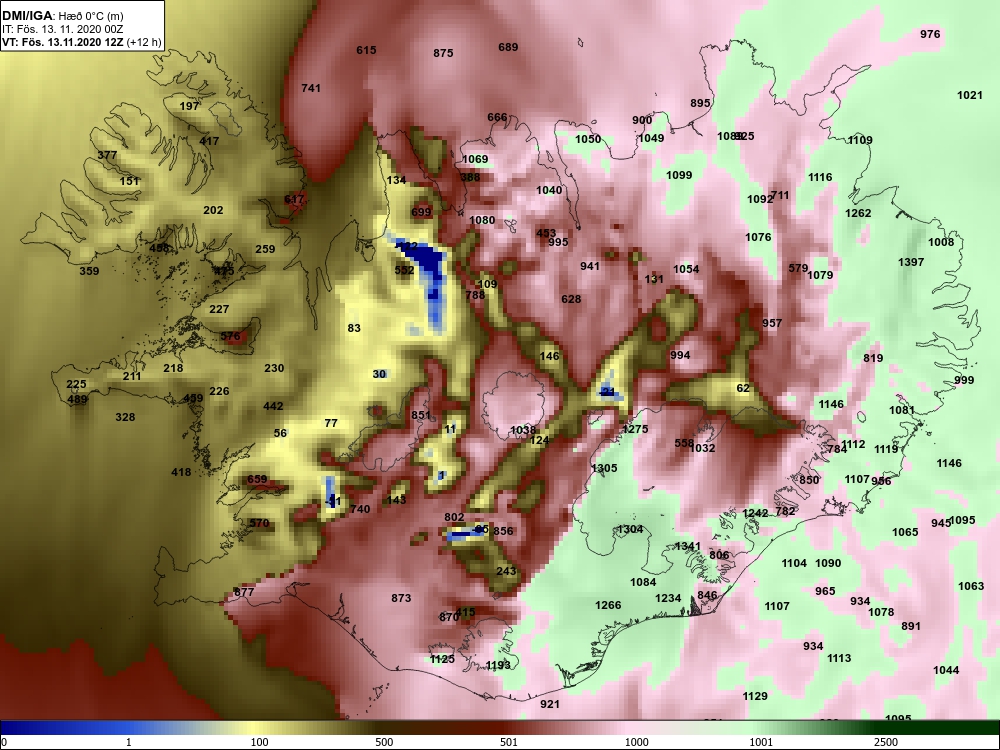Select the map value '976'

point(930,34)
